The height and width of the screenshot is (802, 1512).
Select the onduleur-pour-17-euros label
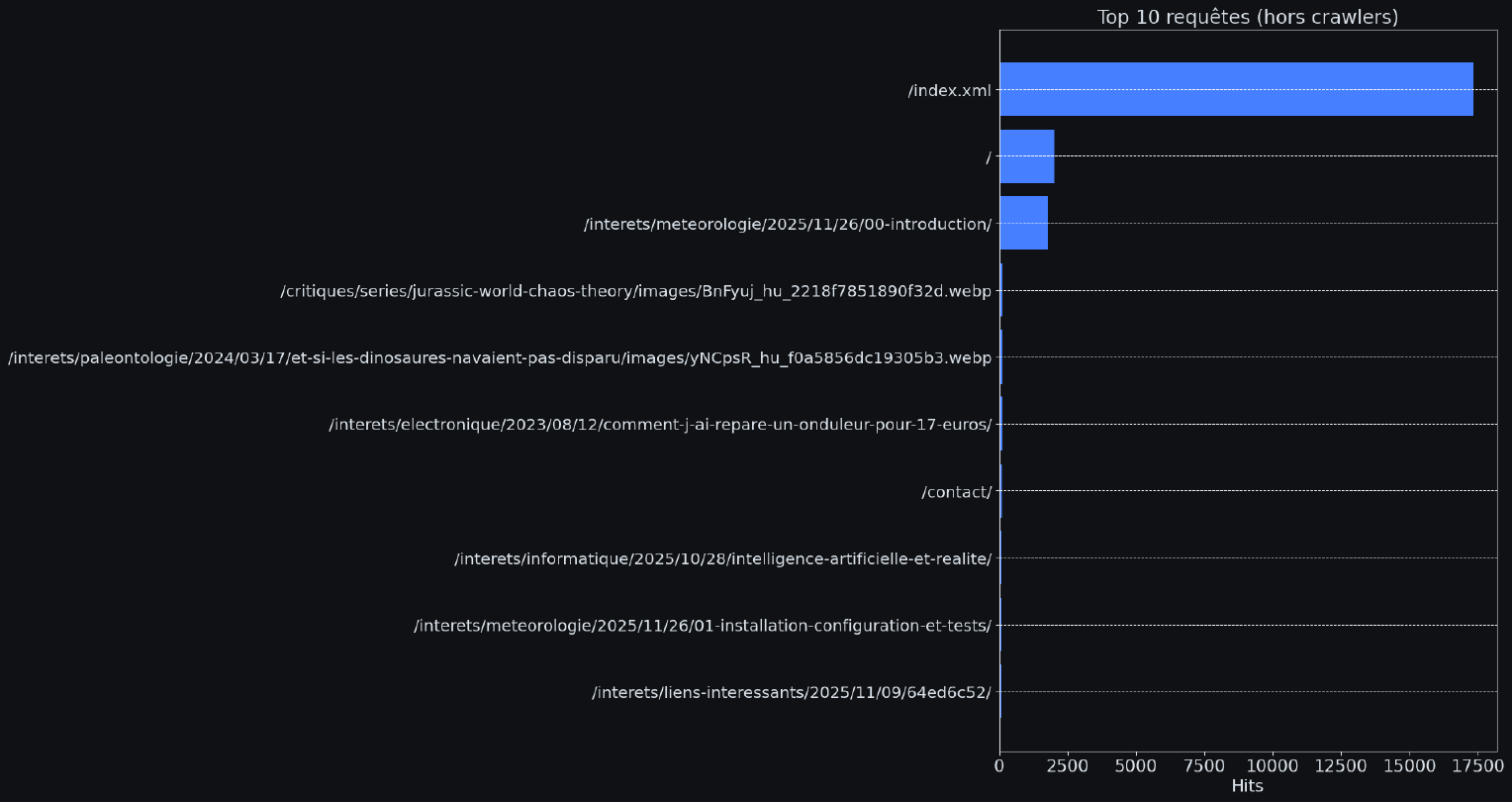click(x=660, y=425)
